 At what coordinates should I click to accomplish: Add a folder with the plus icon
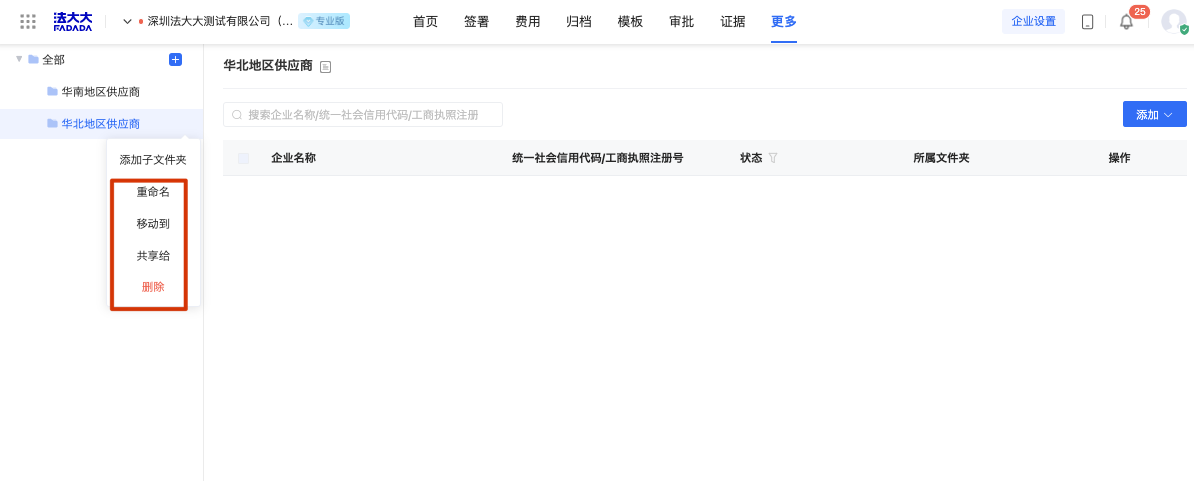pyautogui.click(x=175, y=59)
